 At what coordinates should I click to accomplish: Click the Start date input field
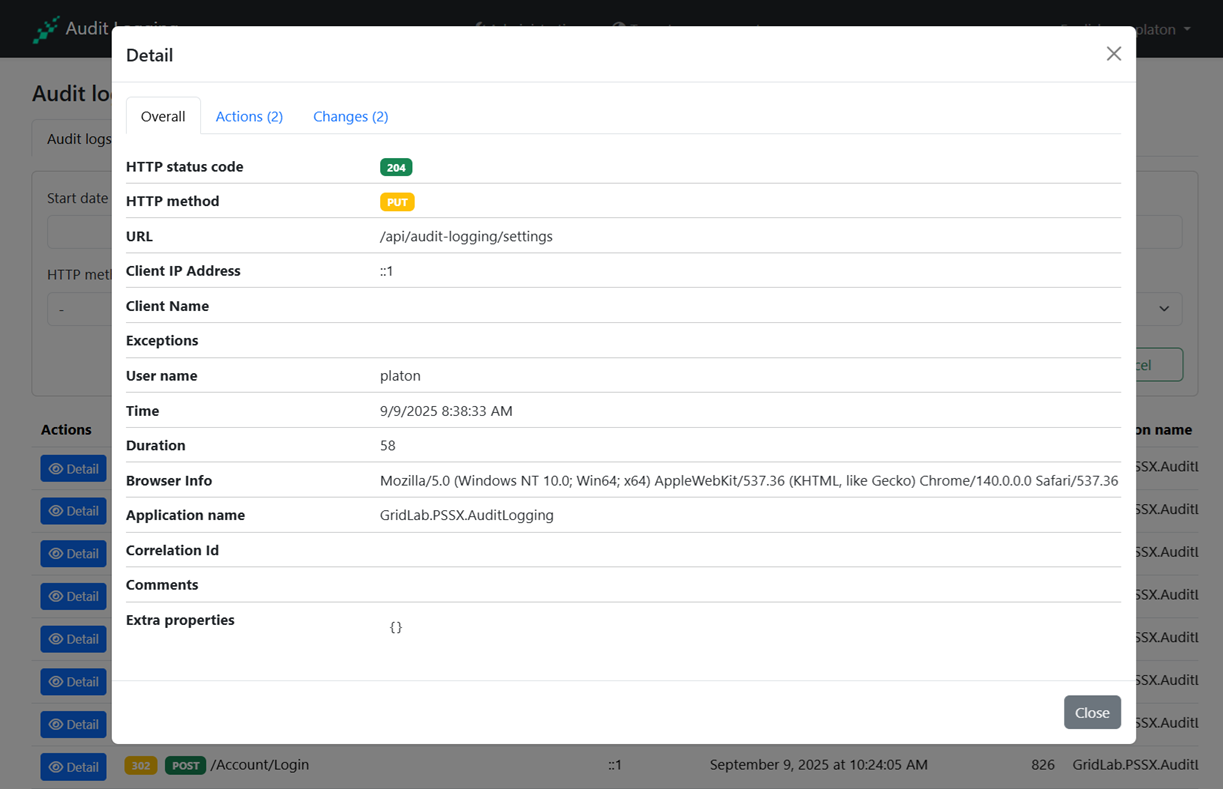pyautogui.click(x=78, y=232)
